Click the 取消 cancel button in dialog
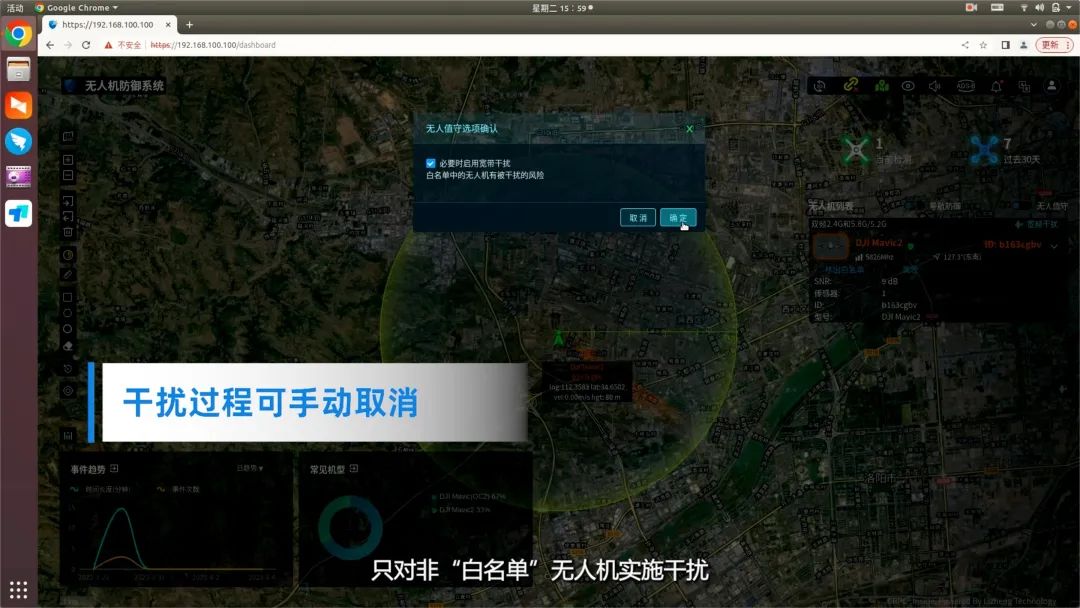The height and width of the screenshot is (608, 1080). point(637,218)
